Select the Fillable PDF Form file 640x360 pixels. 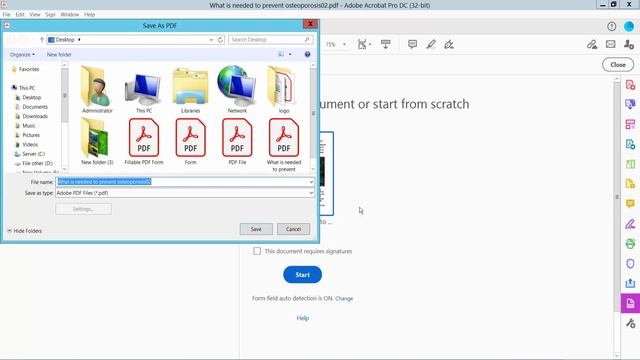[144, 142]
